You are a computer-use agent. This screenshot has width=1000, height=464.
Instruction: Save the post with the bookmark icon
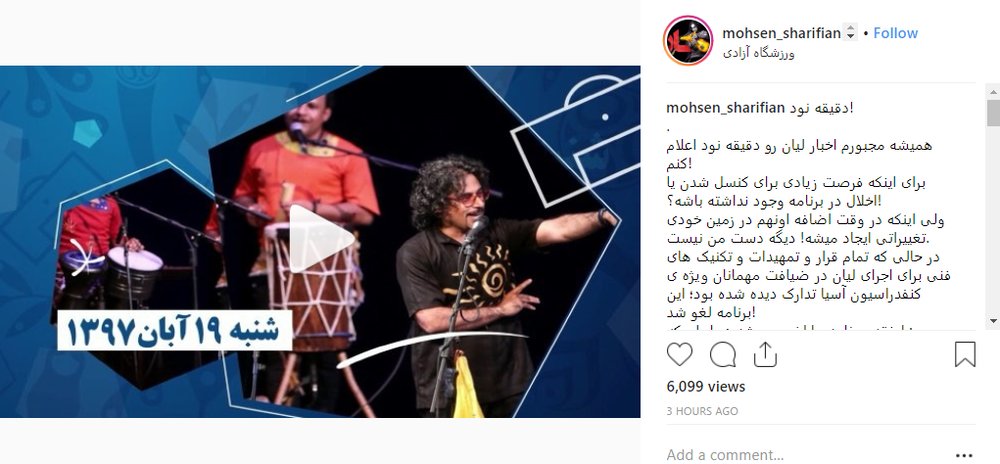(965, 354)
